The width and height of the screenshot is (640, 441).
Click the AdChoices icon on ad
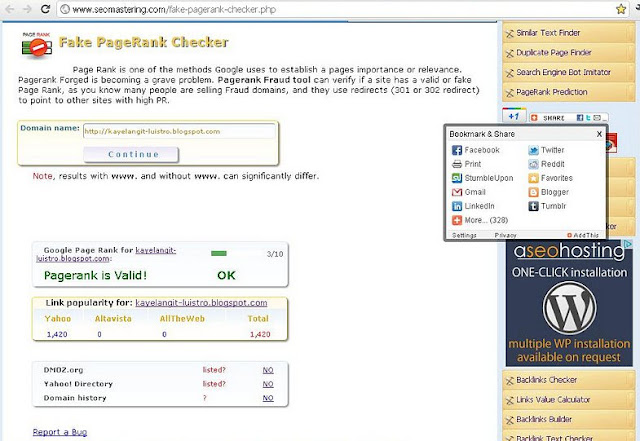[629, 244]
